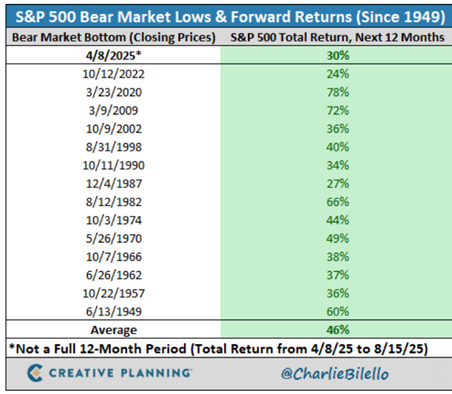Click the 12/4/1987 date cell

pos(114,184)
